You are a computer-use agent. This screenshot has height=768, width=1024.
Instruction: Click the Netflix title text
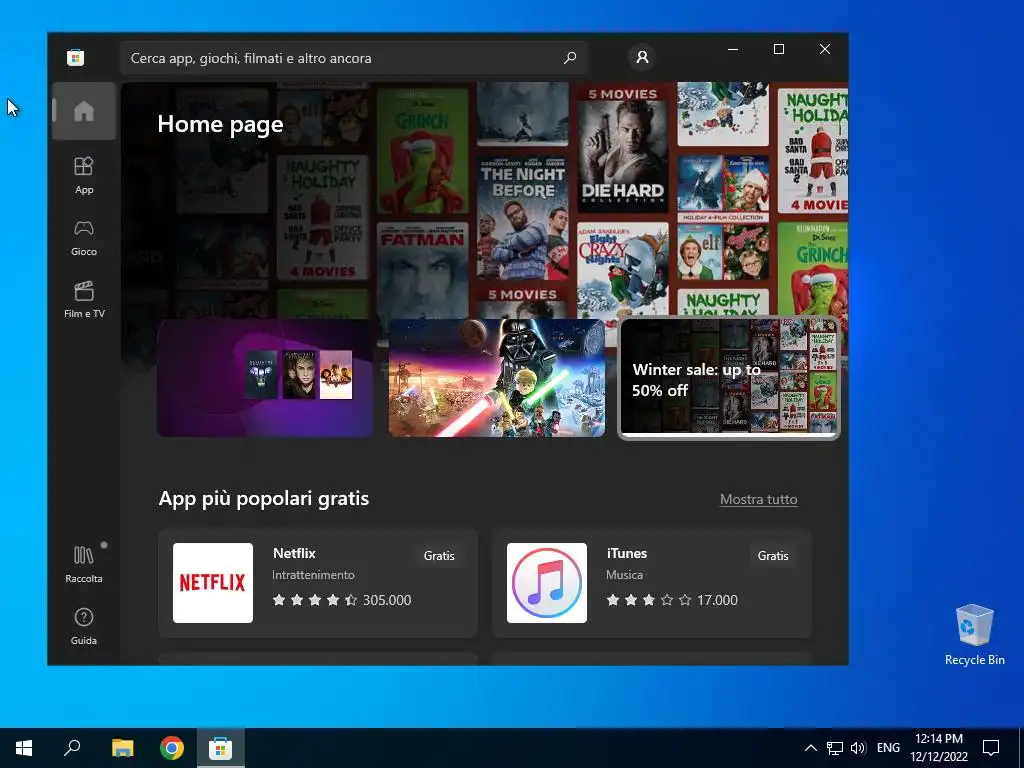(x=294, y=553)
